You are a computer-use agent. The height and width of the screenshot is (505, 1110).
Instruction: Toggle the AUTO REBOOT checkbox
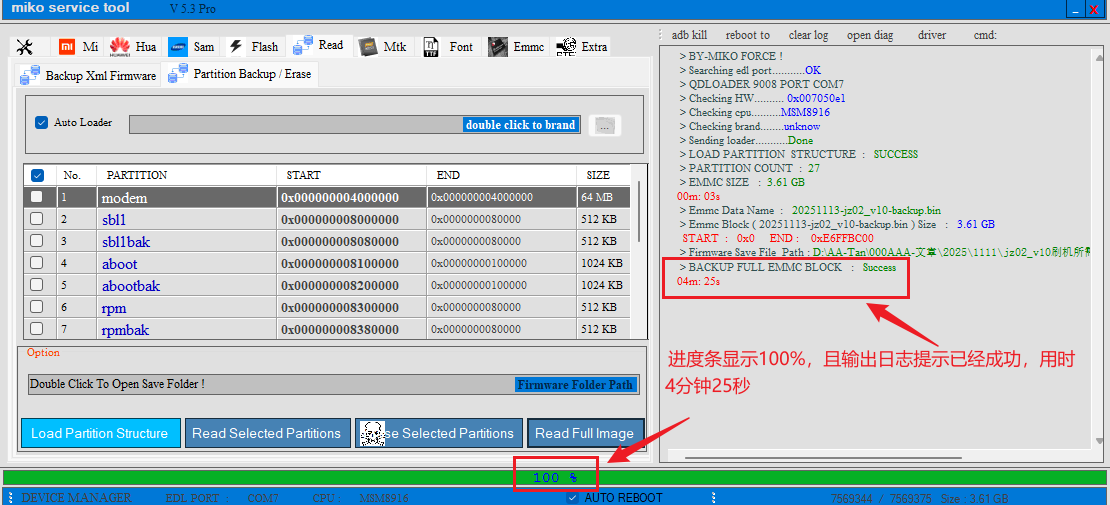click(x=572, y=497)
